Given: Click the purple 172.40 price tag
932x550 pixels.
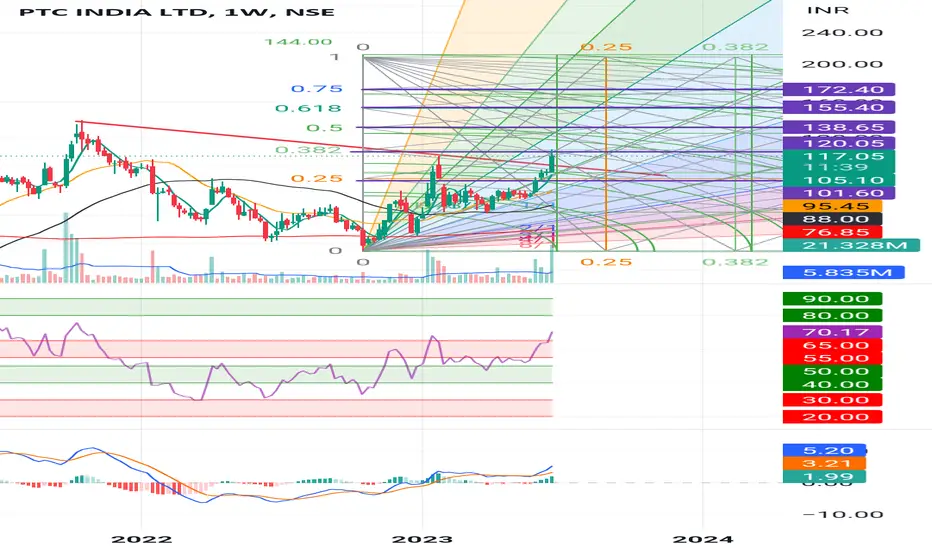Looking at the screenshot, I should [839, 90].
